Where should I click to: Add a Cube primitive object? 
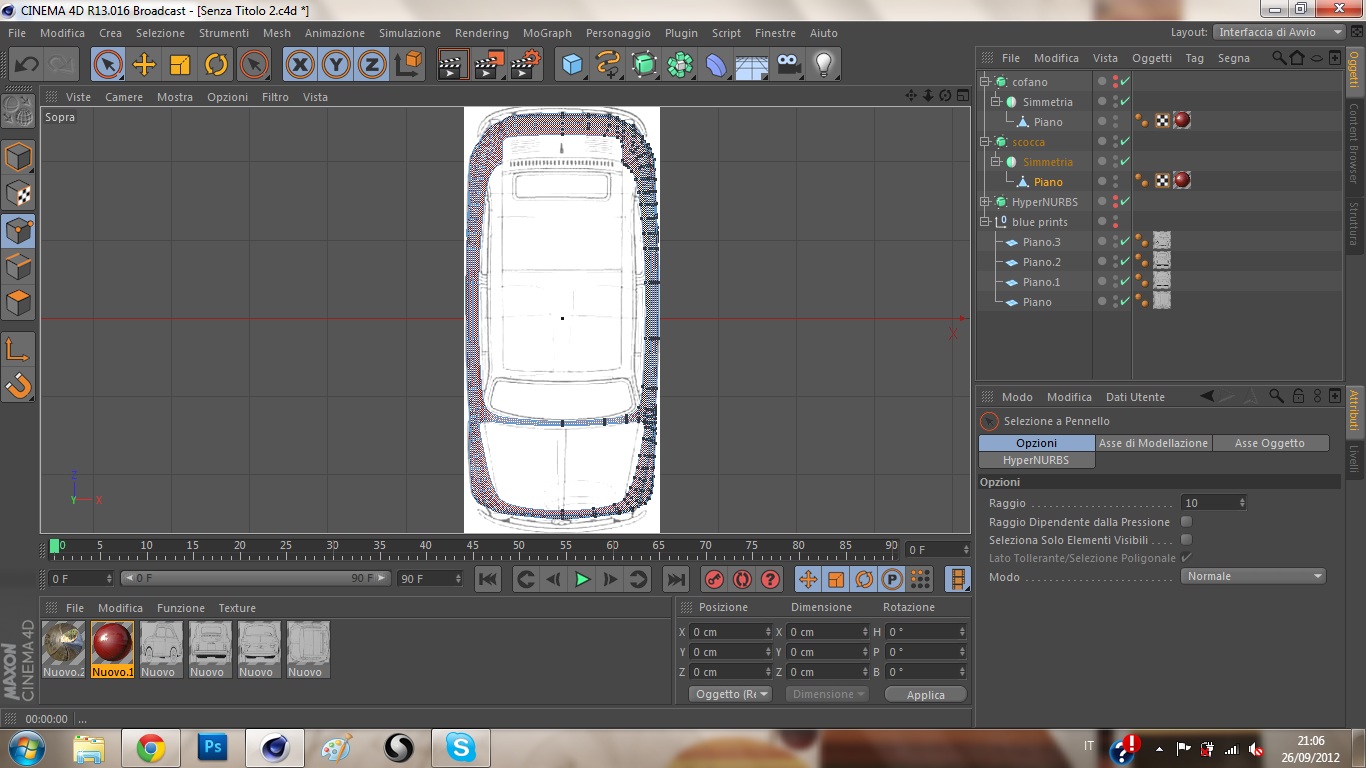[x=572, y=65]
